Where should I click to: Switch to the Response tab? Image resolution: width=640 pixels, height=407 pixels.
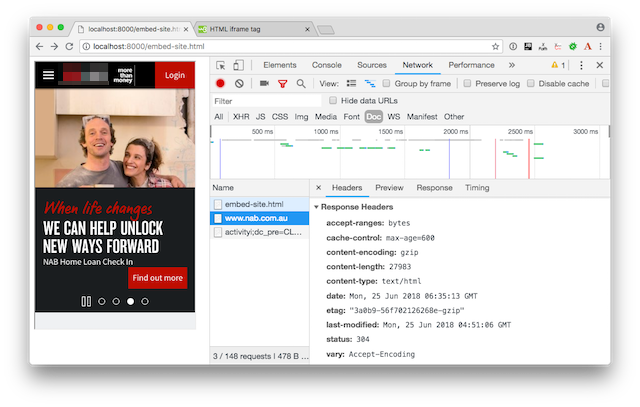point(434,188)
